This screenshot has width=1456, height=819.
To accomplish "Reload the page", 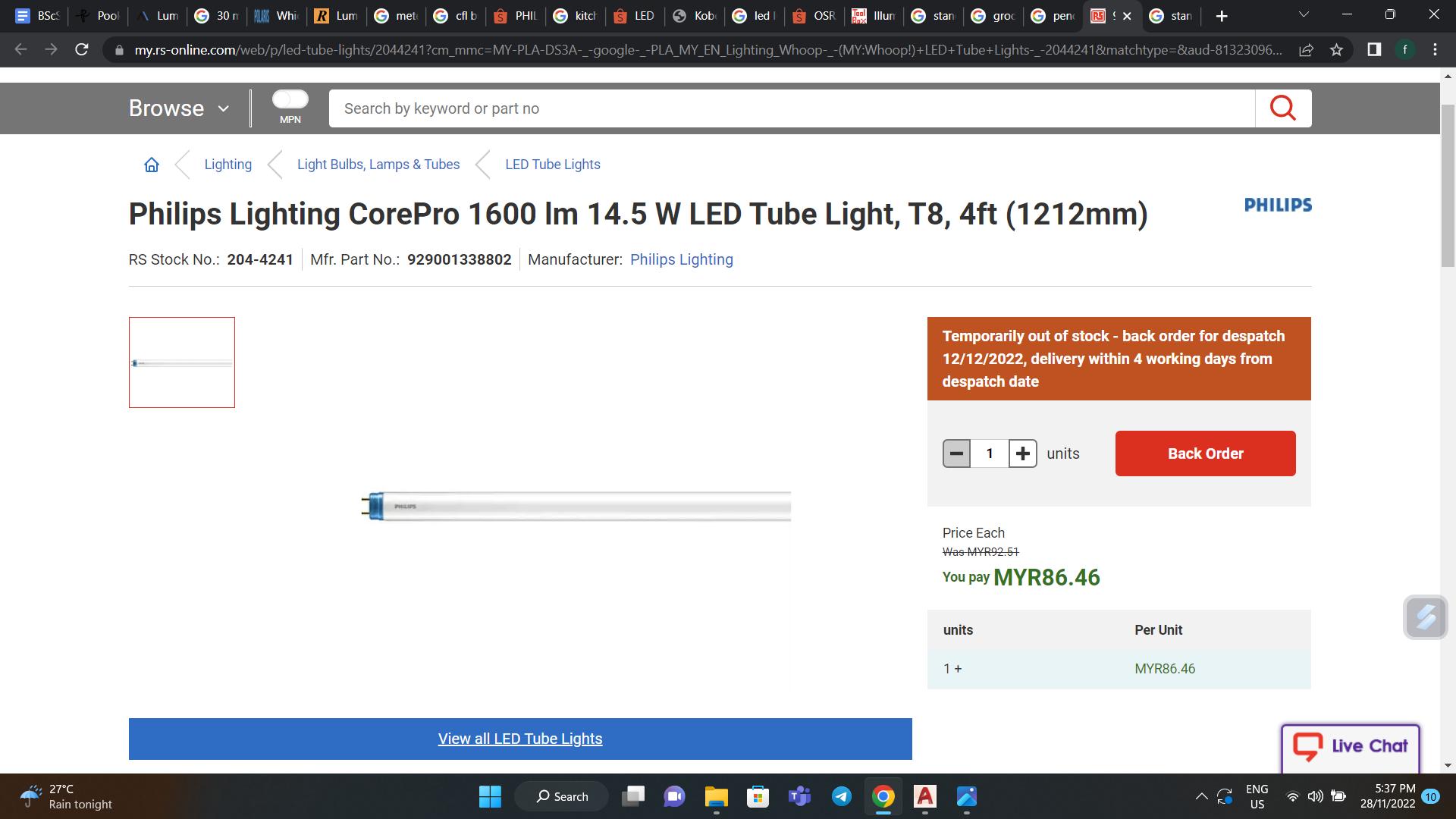I will point(82,50).
